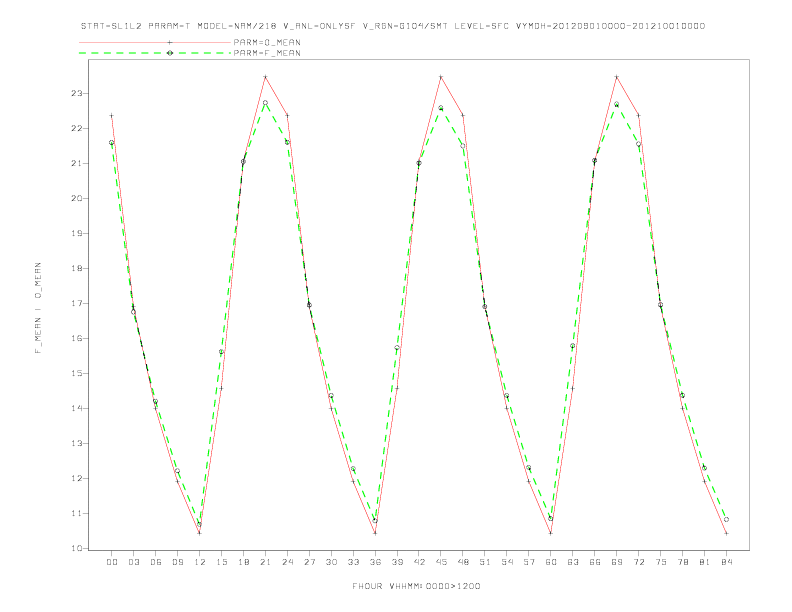Choose x-axis tick 24

[x=287, y=562]
